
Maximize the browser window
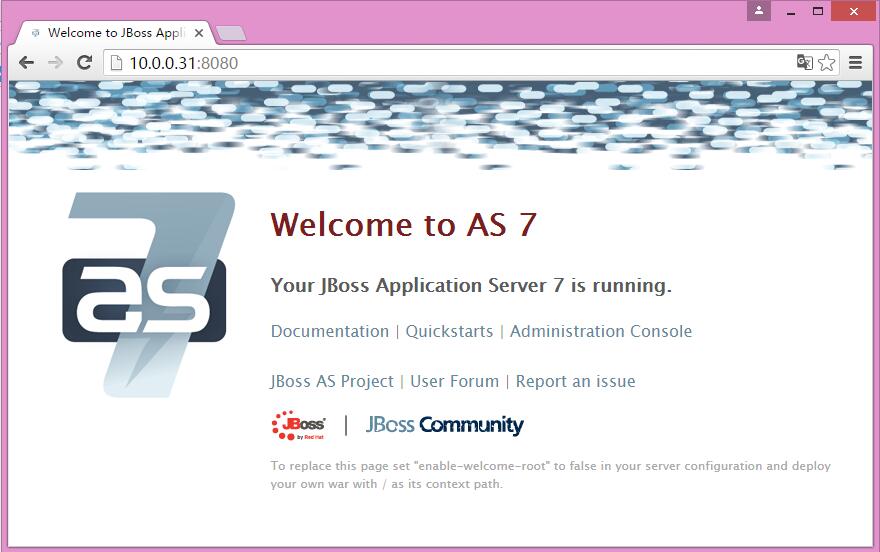(818, 11)
